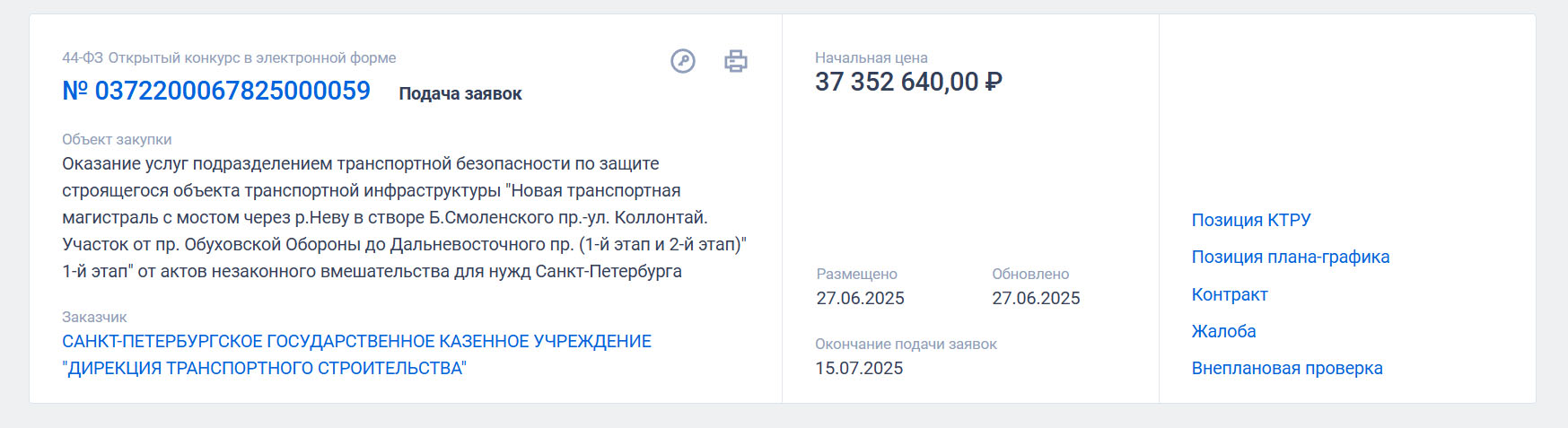Open the Жалоба link
Image resolution: width=1568 pixels, height=428 pixels.
[x=1223, y=331]
